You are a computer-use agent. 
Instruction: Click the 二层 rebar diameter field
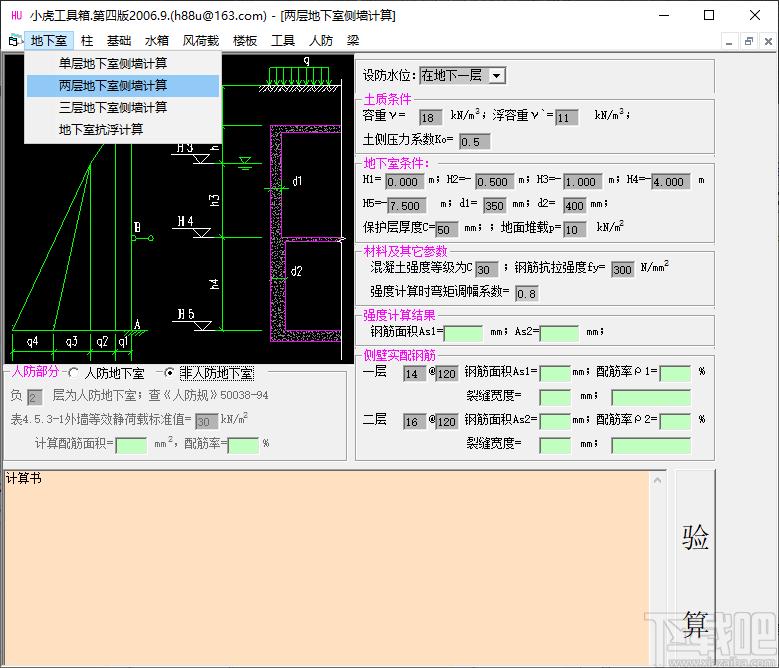pos(414,422)
